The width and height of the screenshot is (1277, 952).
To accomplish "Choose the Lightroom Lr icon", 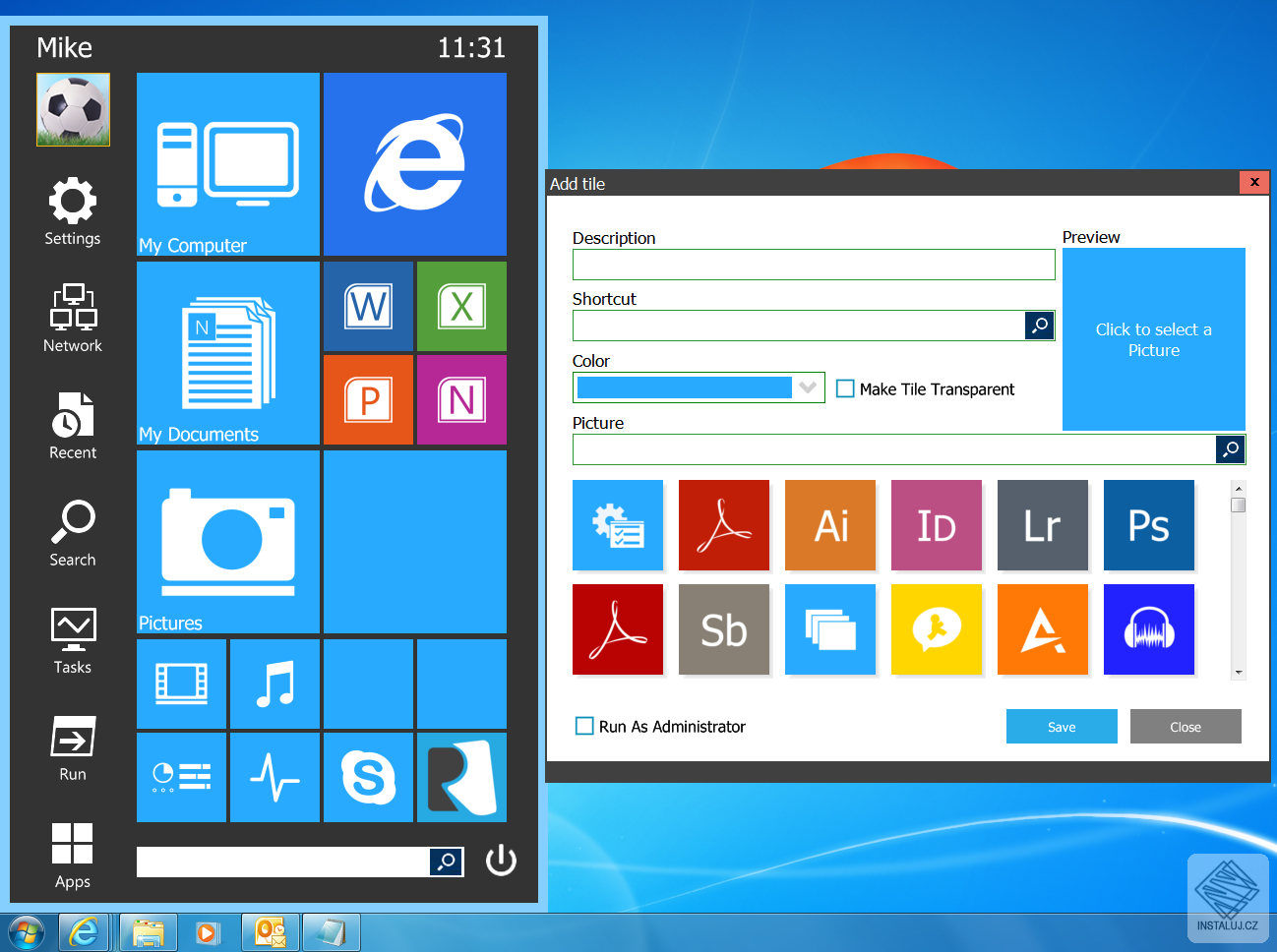I will [1043, 525].
